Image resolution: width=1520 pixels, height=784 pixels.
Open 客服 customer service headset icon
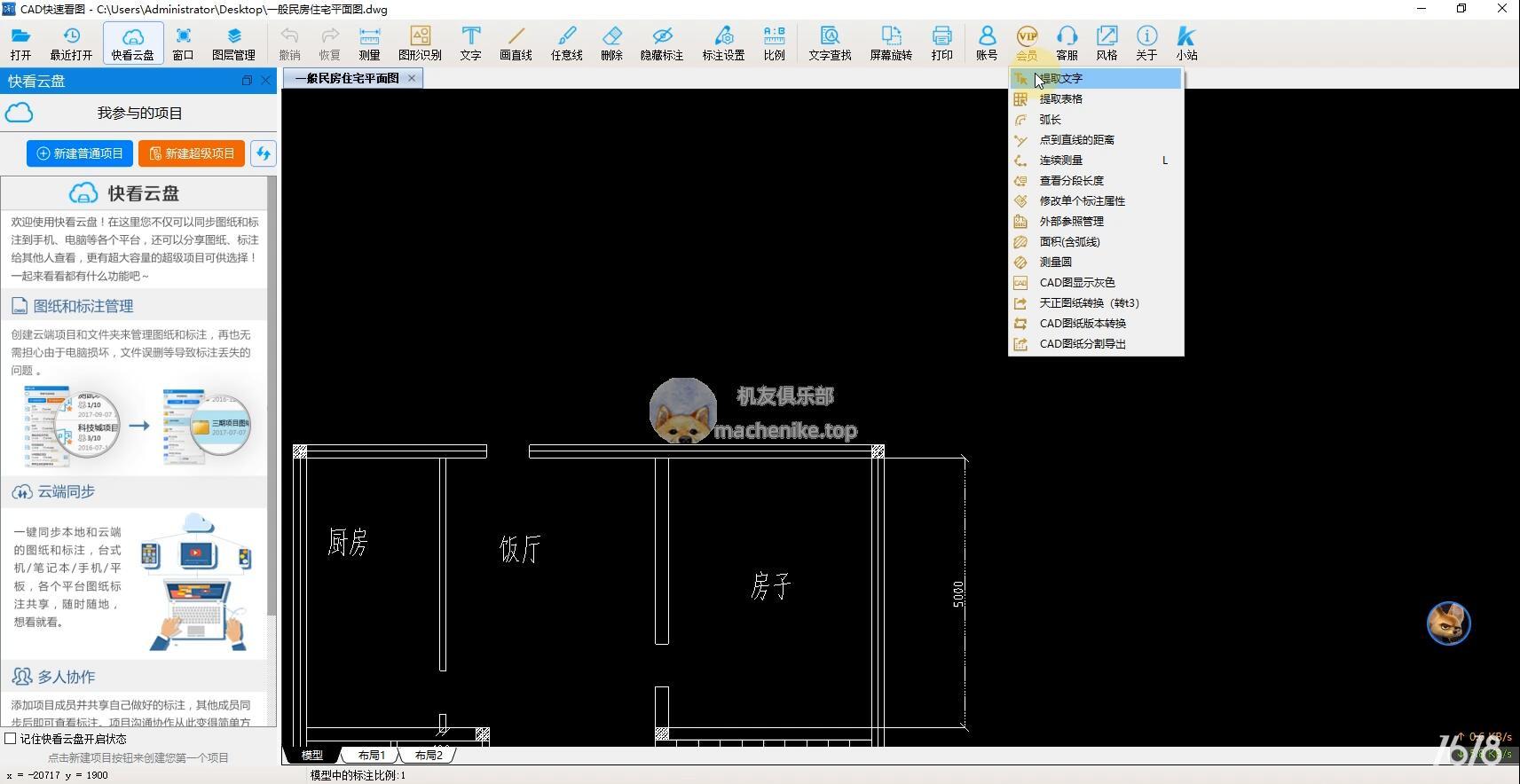[x=1067, y=43]
